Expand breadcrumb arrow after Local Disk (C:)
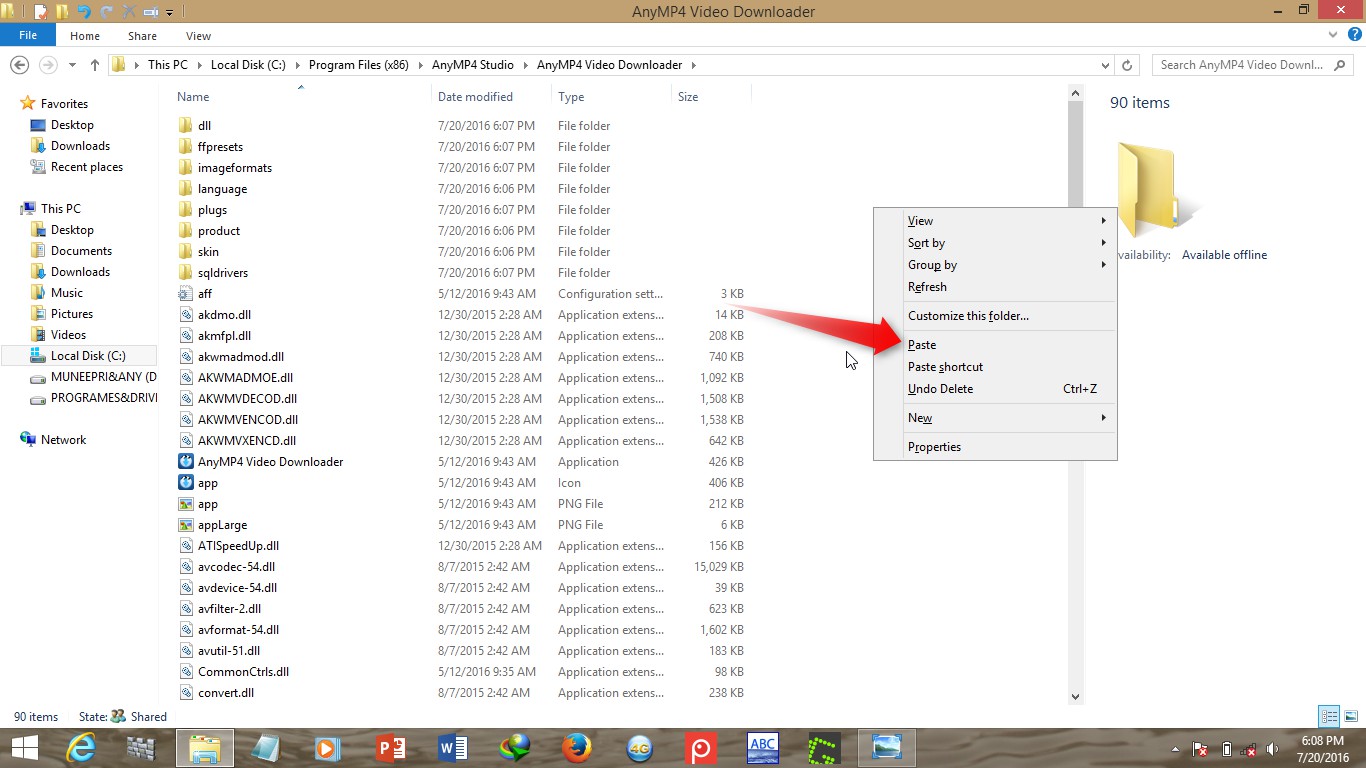This screenshot has width=1366, height=768. [x=296, y=65]
